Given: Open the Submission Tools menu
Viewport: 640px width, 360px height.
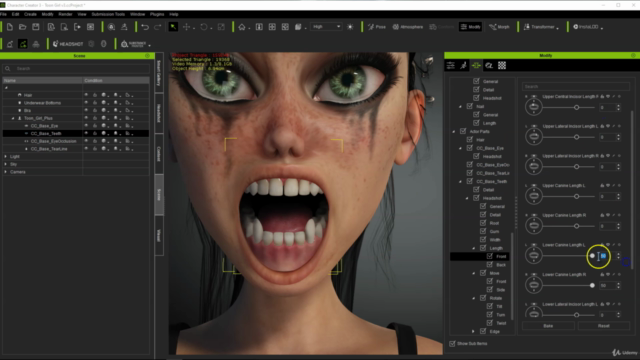Looking at the screenshot, I should click(108, 14).
